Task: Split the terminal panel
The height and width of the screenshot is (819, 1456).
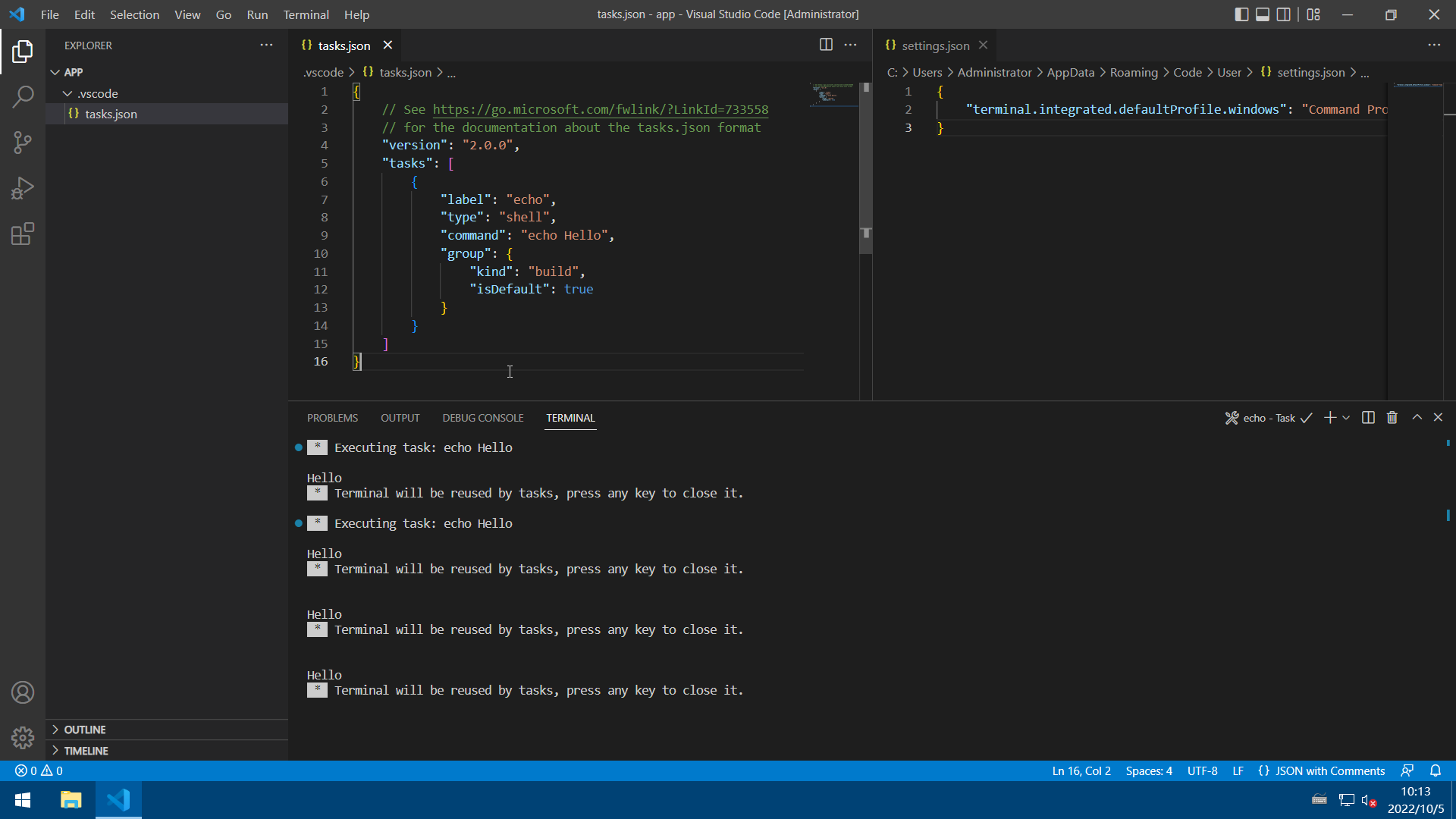Action: point(1368,418)
